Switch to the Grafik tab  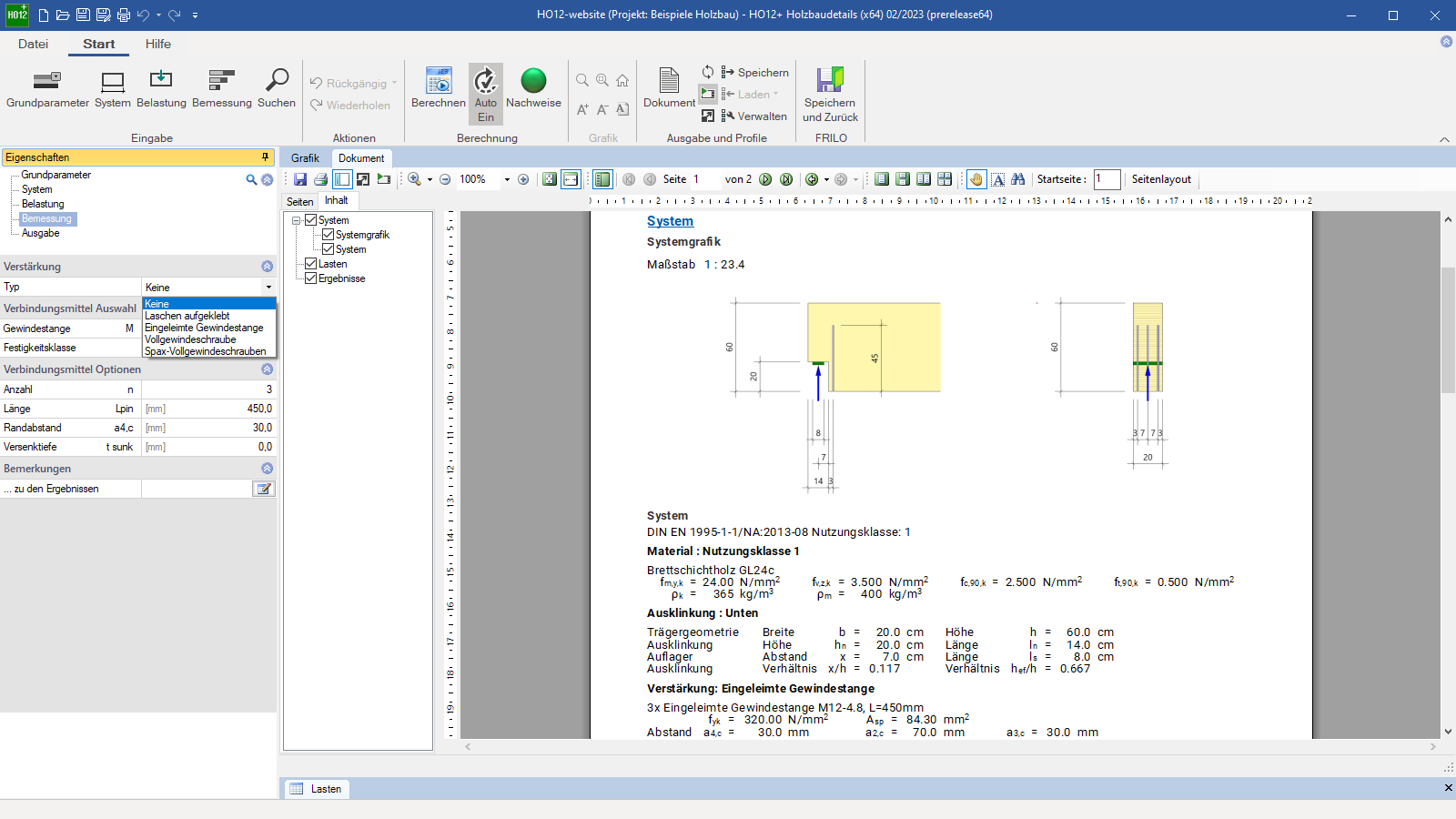(x=305, y=158)
